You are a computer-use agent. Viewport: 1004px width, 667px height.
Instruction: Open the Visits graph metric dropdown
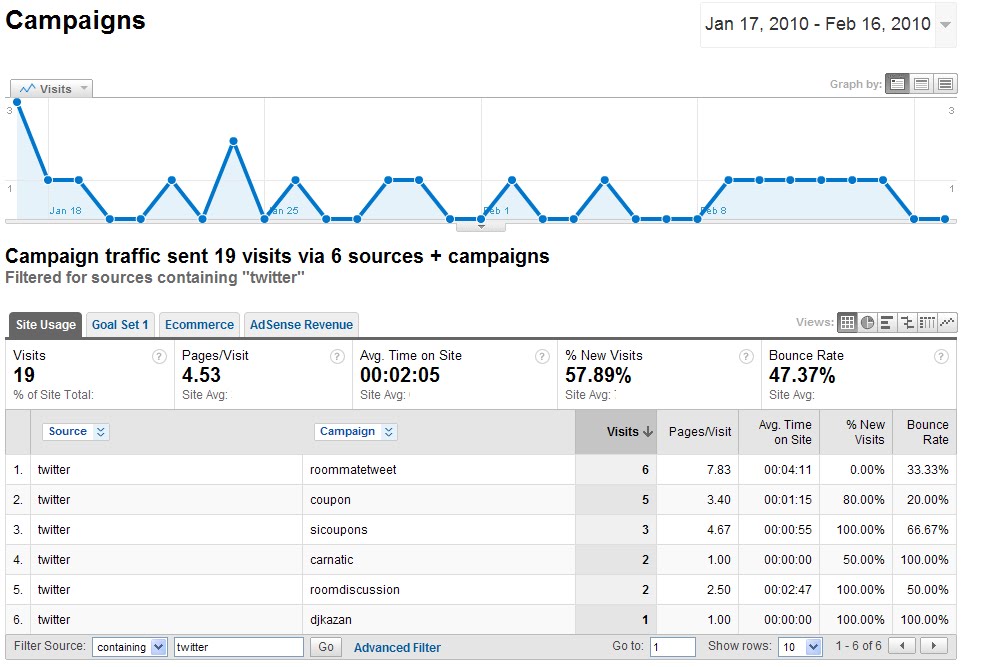51,88
